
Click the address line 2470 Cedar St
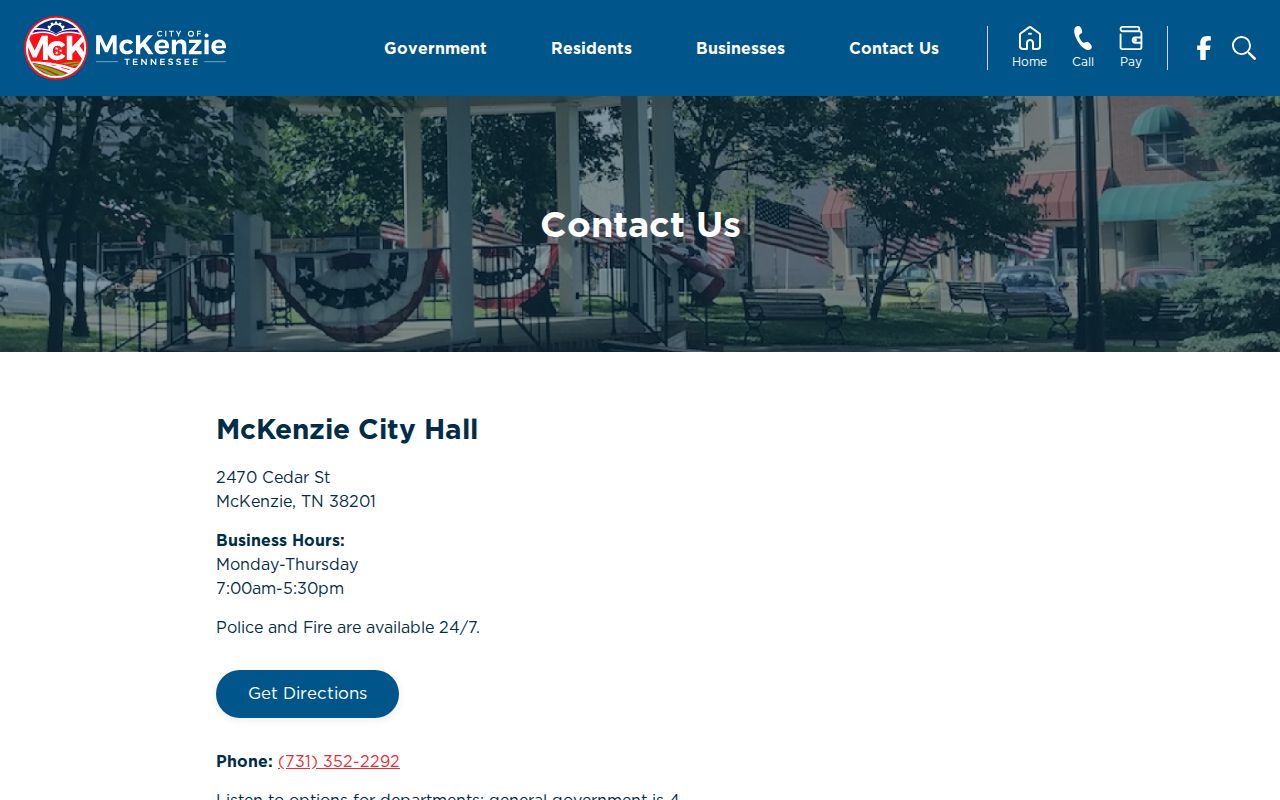[273, 478]
